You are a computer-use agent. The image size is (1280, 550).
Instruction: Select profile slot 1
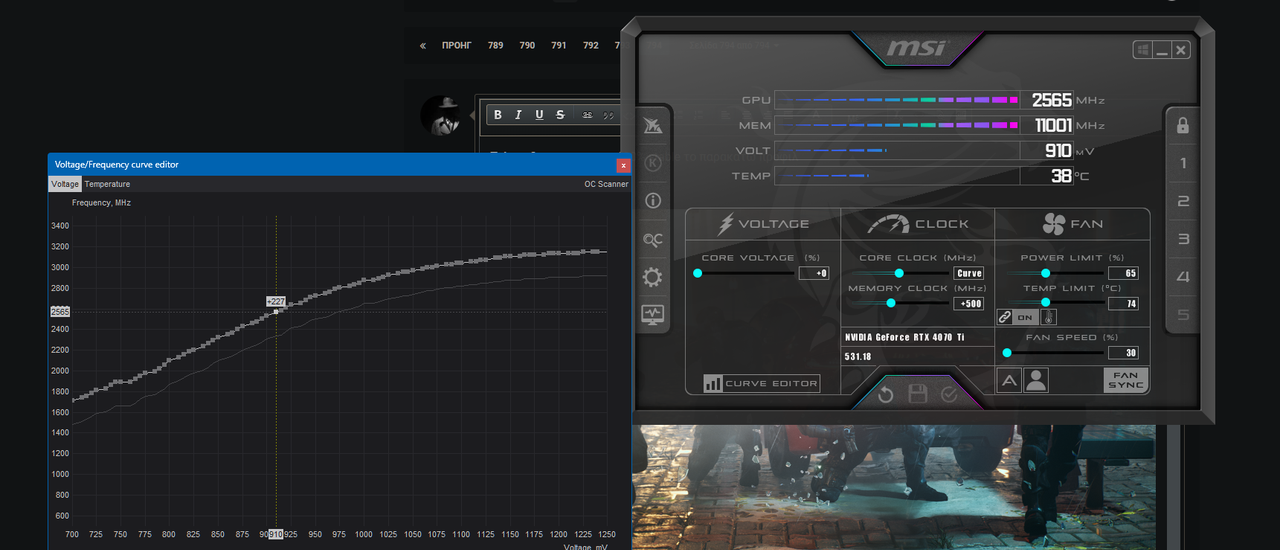pos(1183,163)
